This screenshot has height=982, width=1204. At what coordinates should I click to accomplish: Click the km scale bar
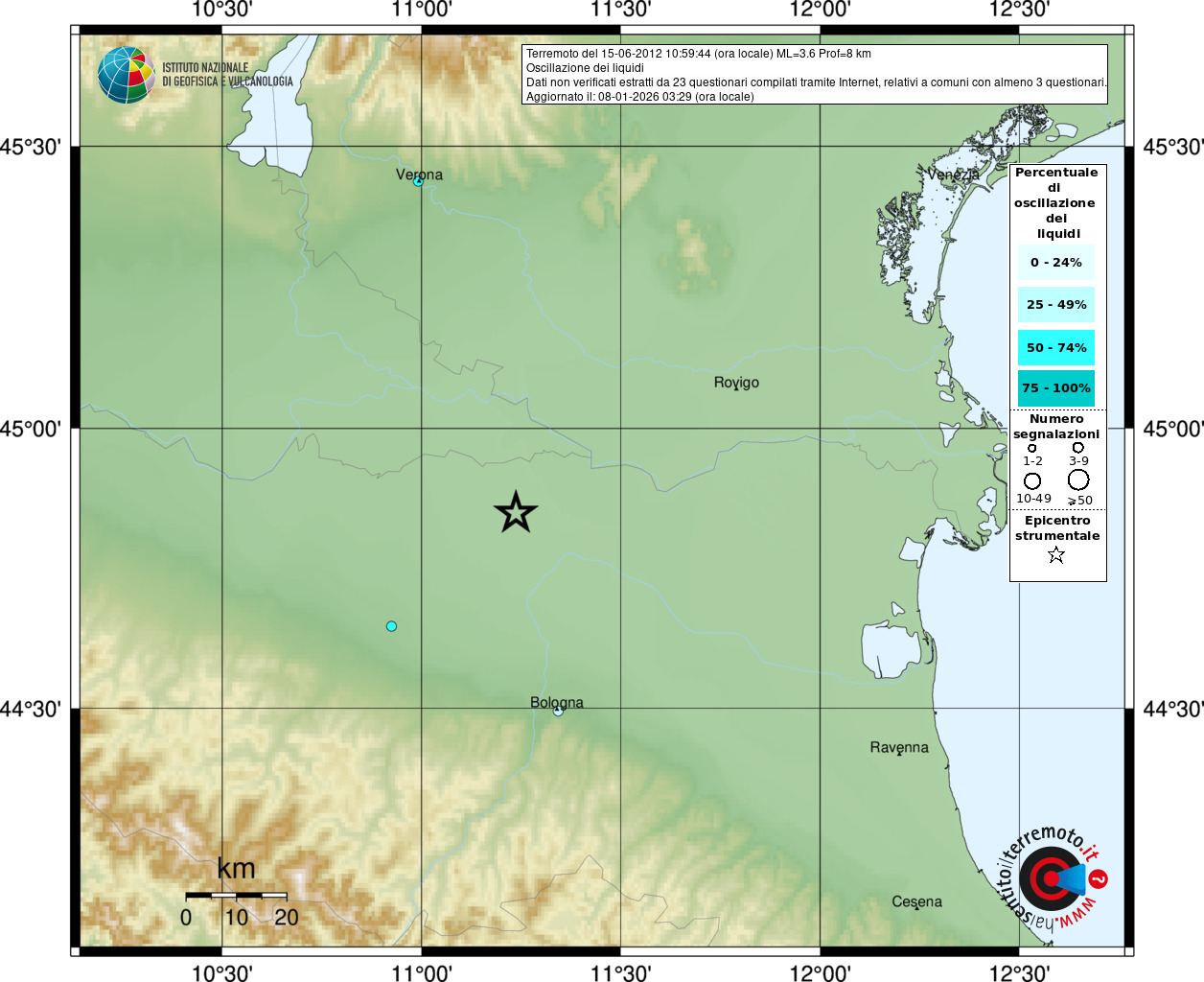[236, 895]
